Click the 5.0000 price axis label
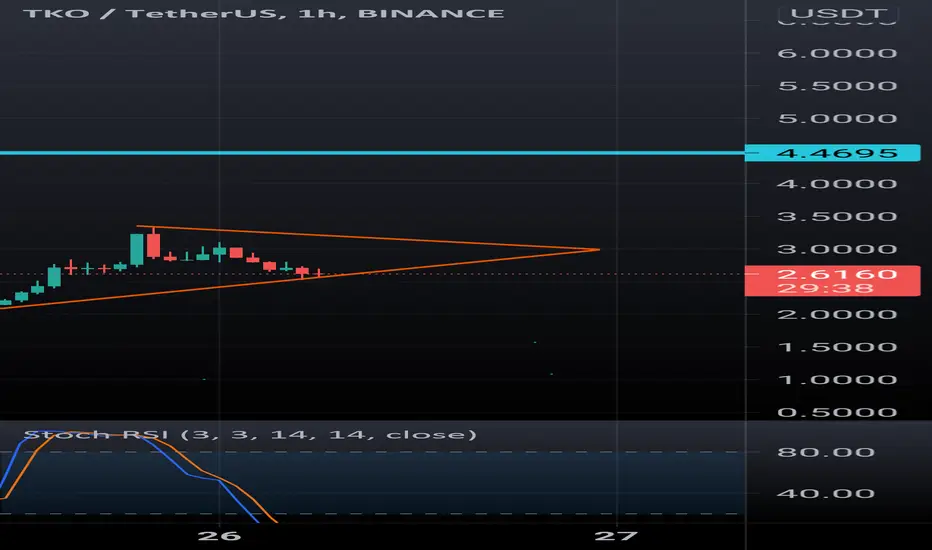 coord(837,118)
